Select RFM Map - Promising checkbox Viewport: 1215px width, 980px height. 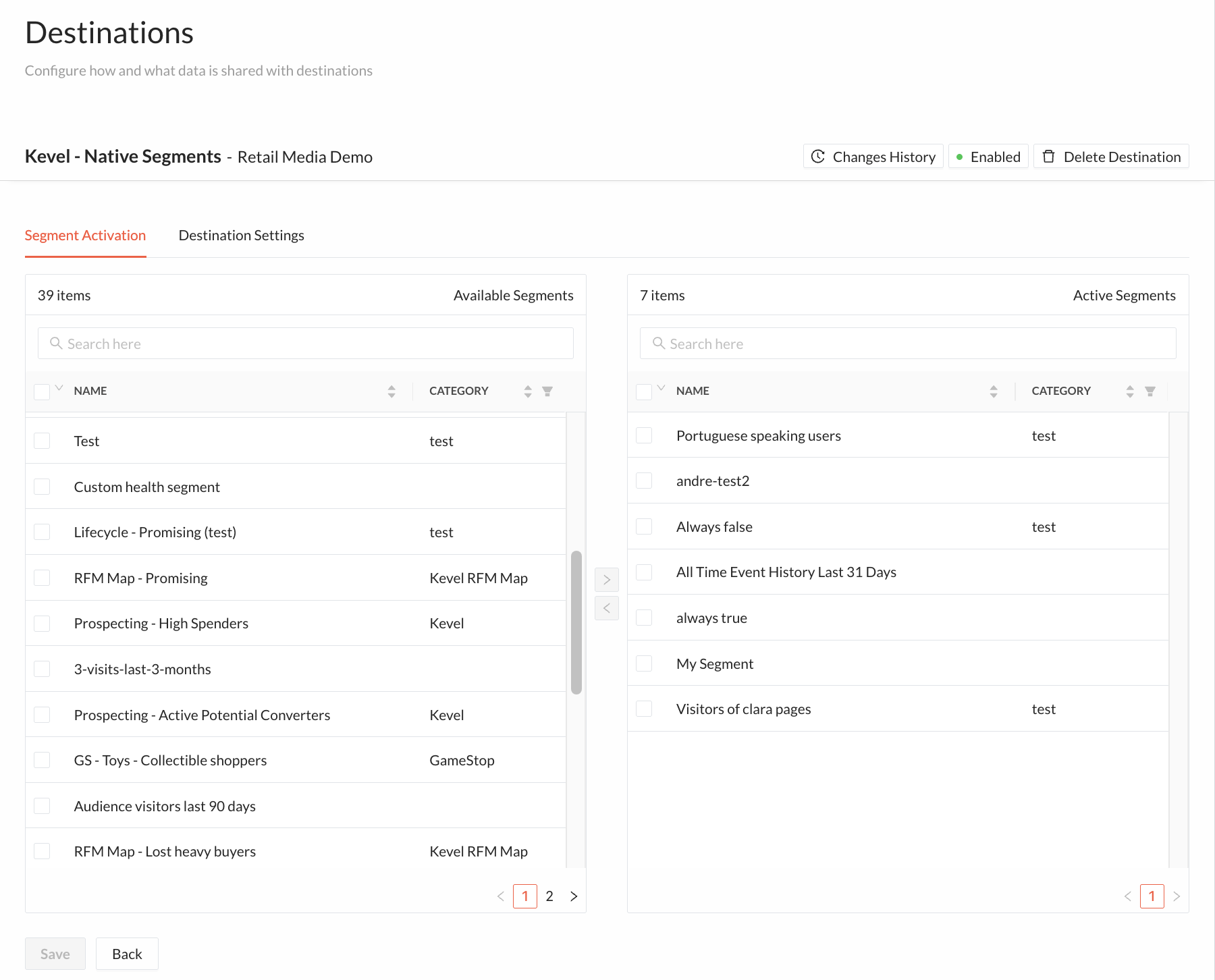42,578
